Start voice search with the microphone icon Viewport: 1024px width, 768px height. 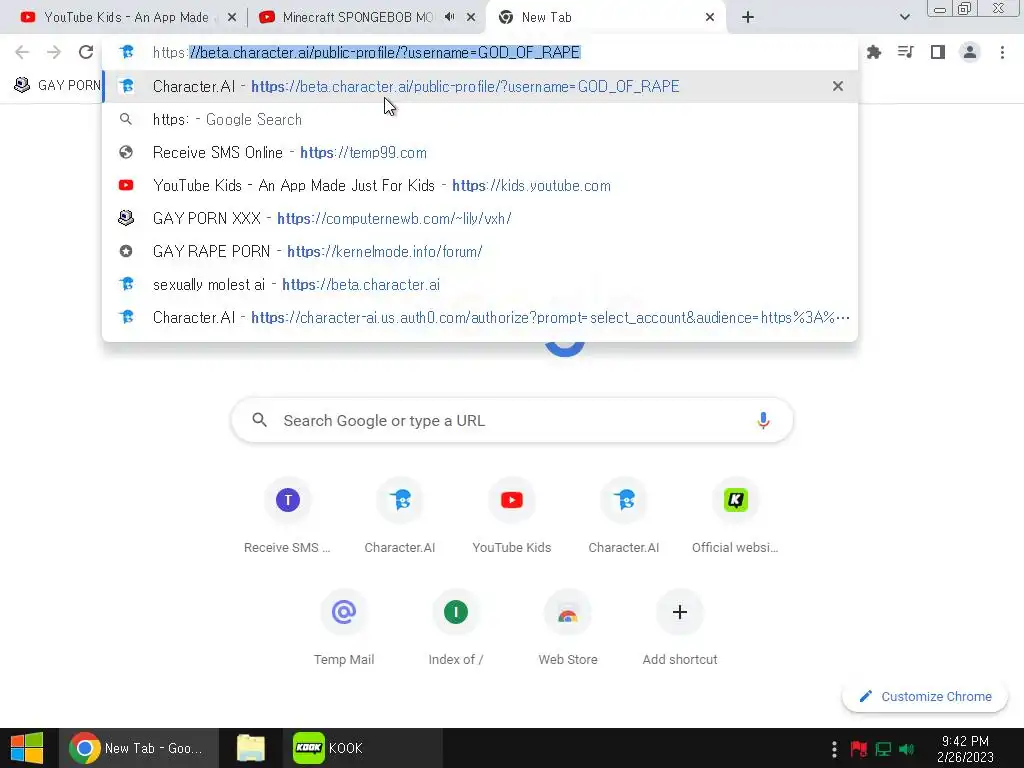[763, 421]
